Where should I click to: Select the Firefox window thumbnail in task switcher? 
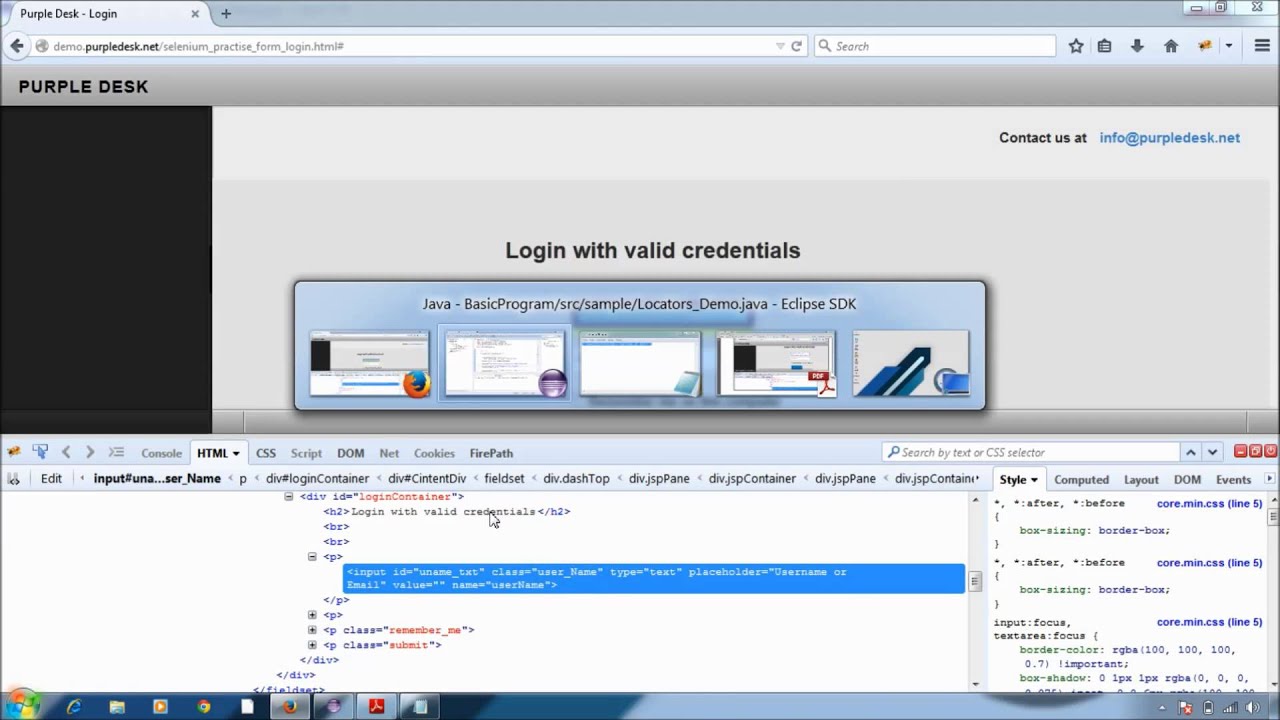click(369, 365)
